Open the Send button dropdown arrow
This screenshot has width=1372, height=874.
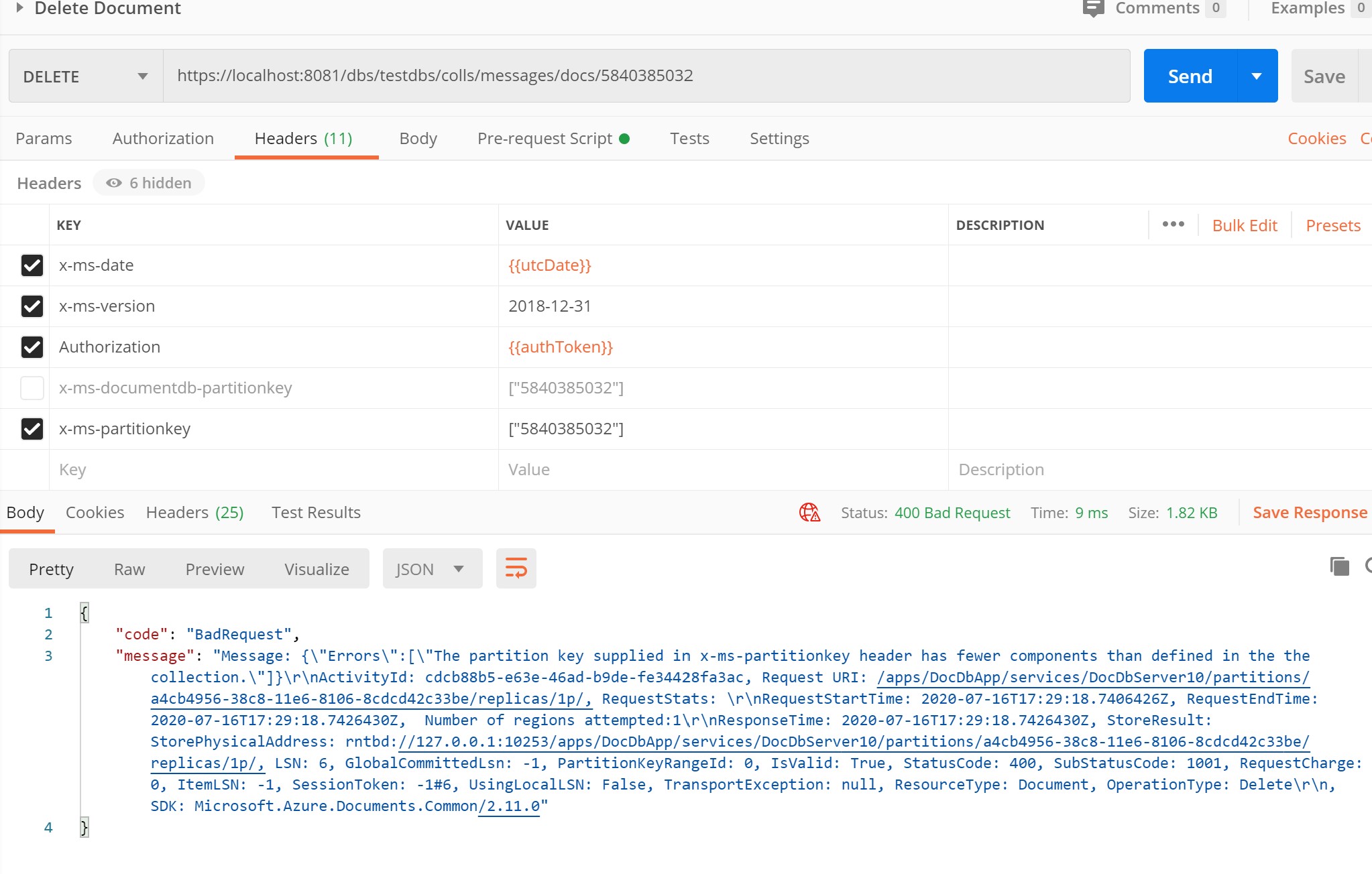coord(1257,76)
